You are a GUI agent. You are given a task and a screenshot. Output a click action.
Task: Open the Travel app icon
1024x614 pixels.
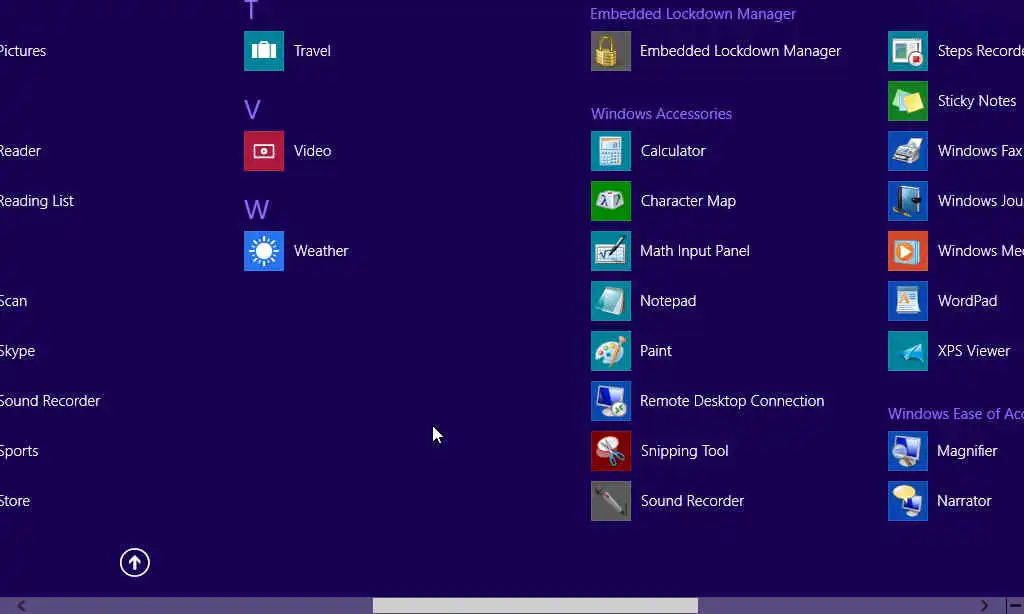(x=264, y=51)
